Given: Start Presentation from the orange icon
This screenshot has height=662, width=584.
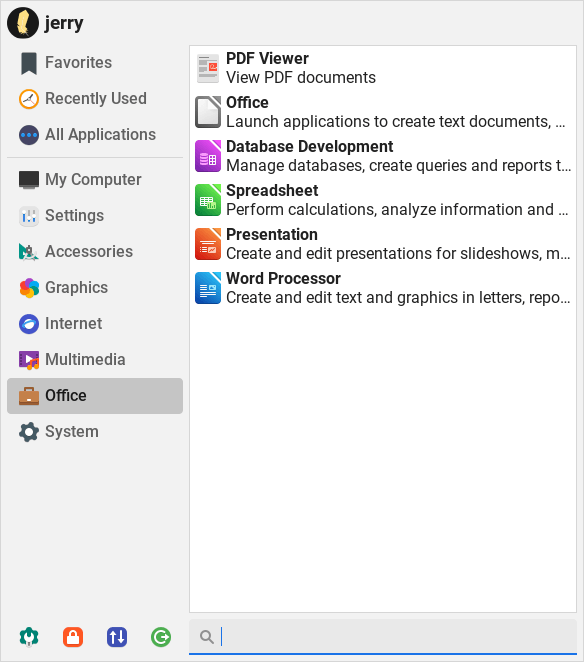Looking at the screenshot, I should click(208, 244).
